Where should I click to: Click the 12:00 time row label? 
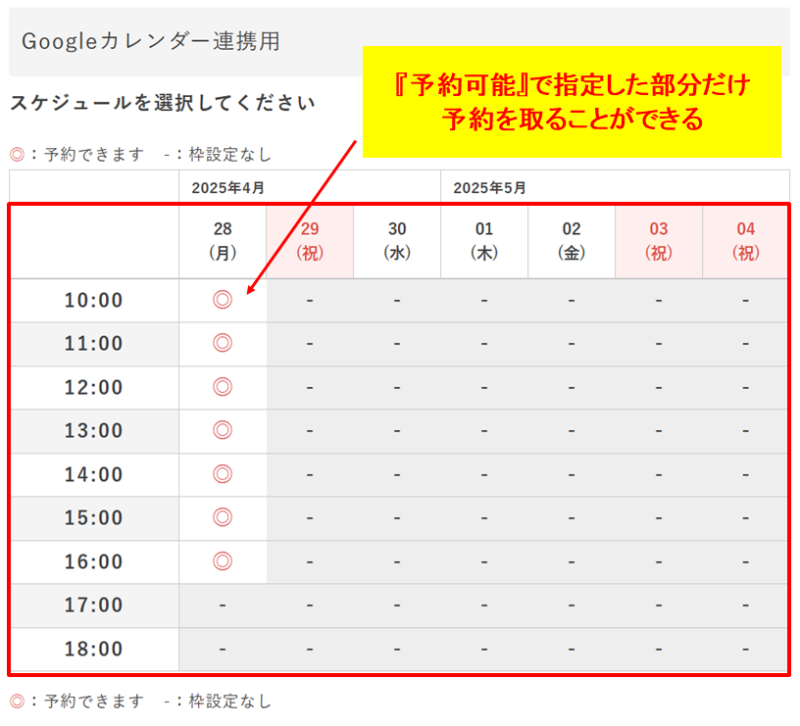pyautogui.click(x=94, y=387)
